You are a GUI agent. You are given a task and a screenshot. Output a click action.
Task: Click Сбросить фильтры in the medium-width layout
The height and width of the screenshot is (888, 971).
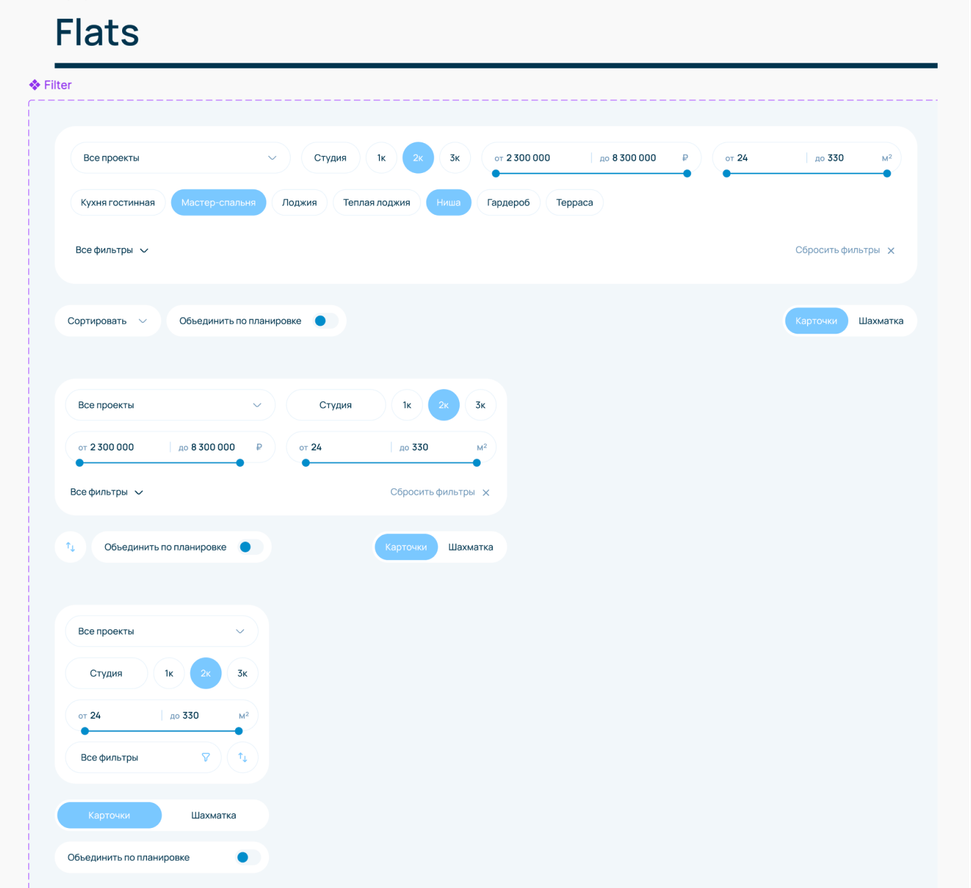click(x=440, y=492)
